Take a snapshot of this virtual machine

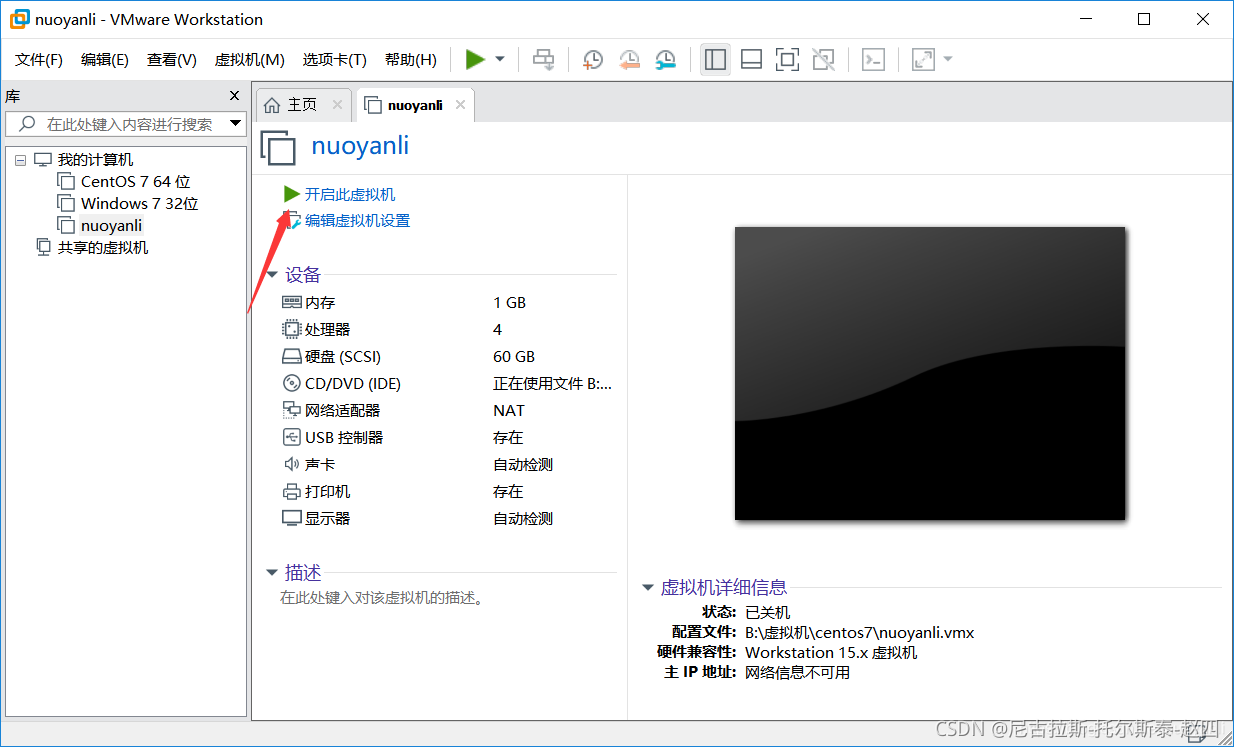(x=592, y=59)
